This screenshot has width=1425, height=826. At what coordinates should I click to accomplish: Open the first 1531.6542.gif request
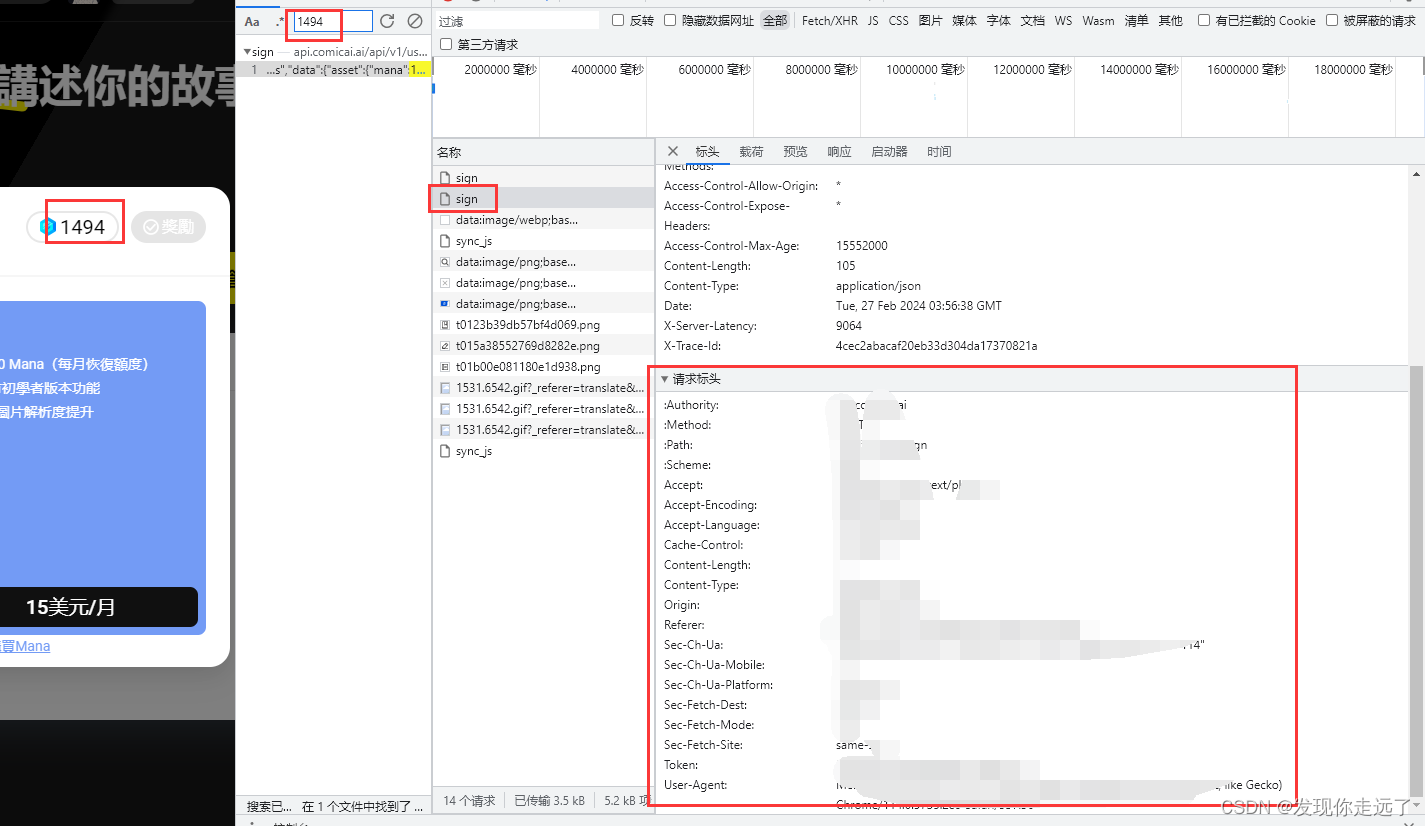[x=543, y=388]
